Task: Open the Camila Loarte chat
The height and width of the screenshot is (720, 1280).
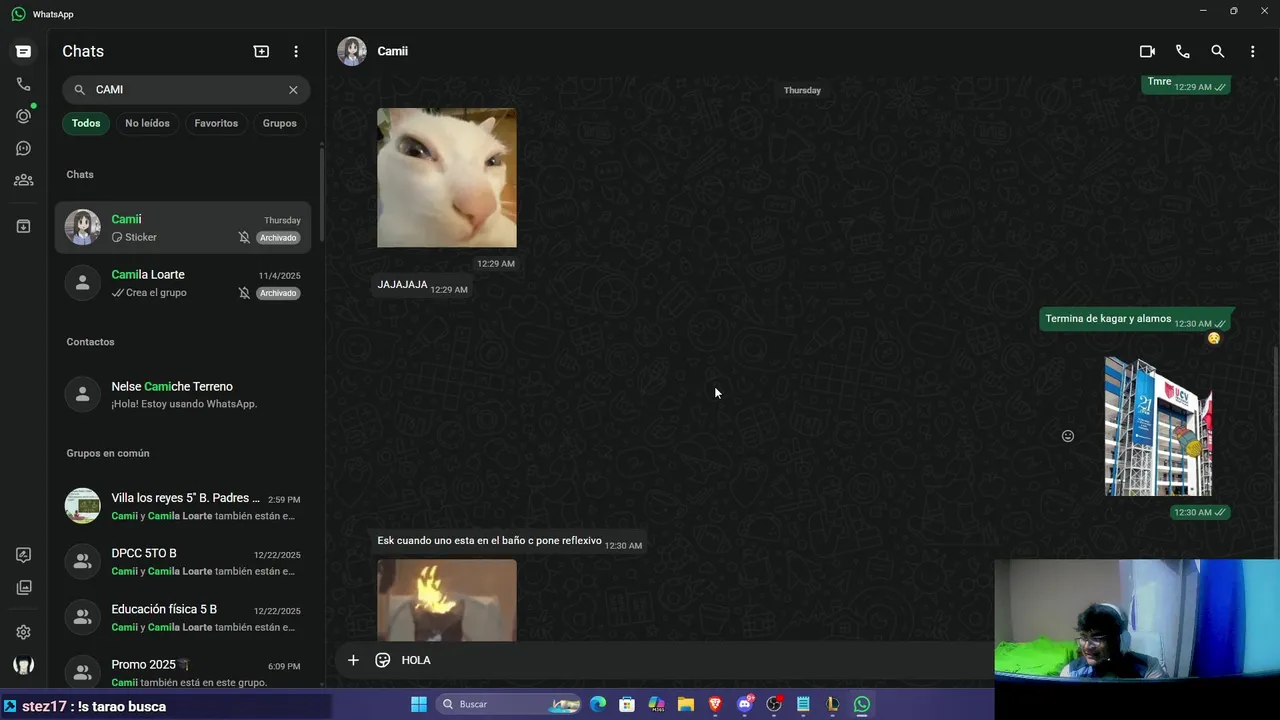Action: pos(183,283)
